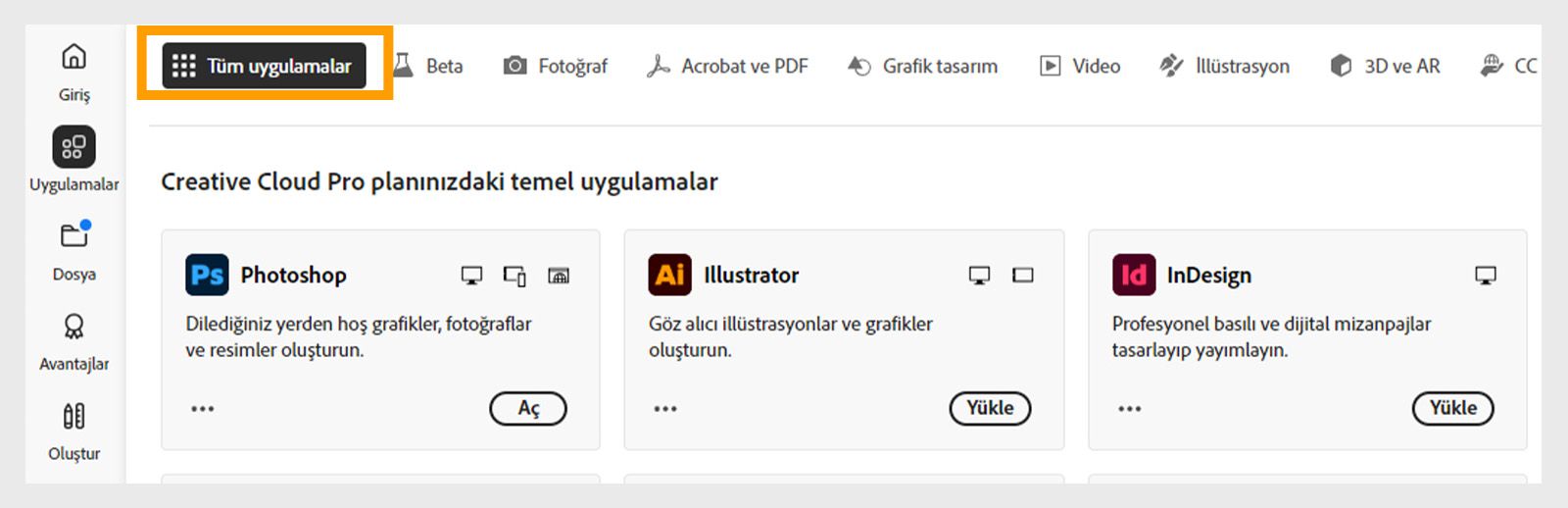
Task: Open the Video category tab
Action: 1079,66
